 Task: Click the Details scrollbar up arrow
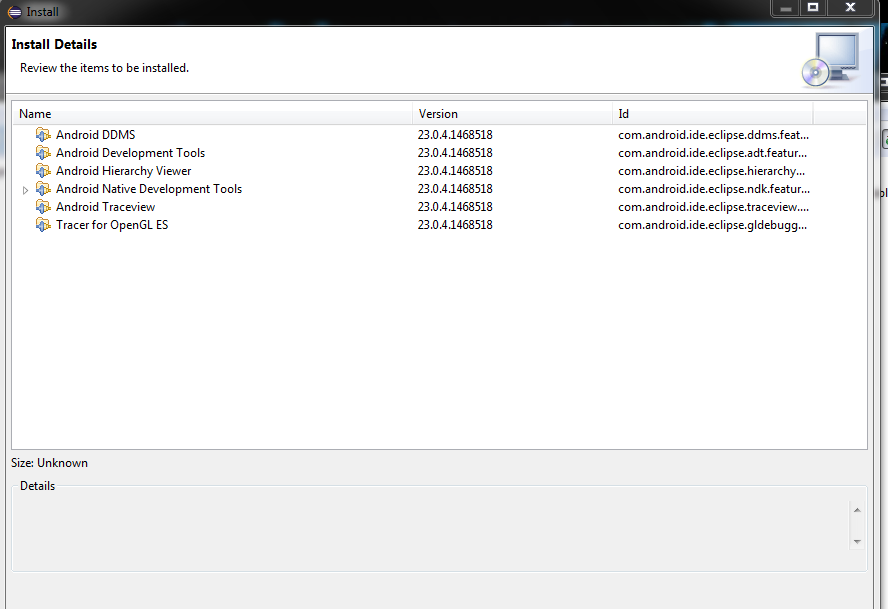coord(857,510)
